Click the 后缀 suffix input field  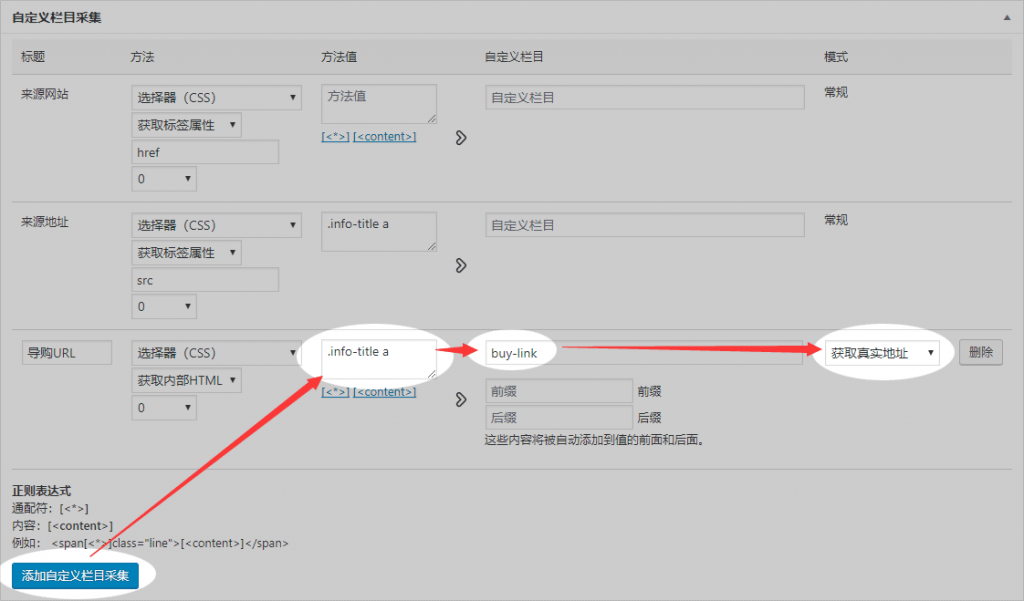(558, 417)
